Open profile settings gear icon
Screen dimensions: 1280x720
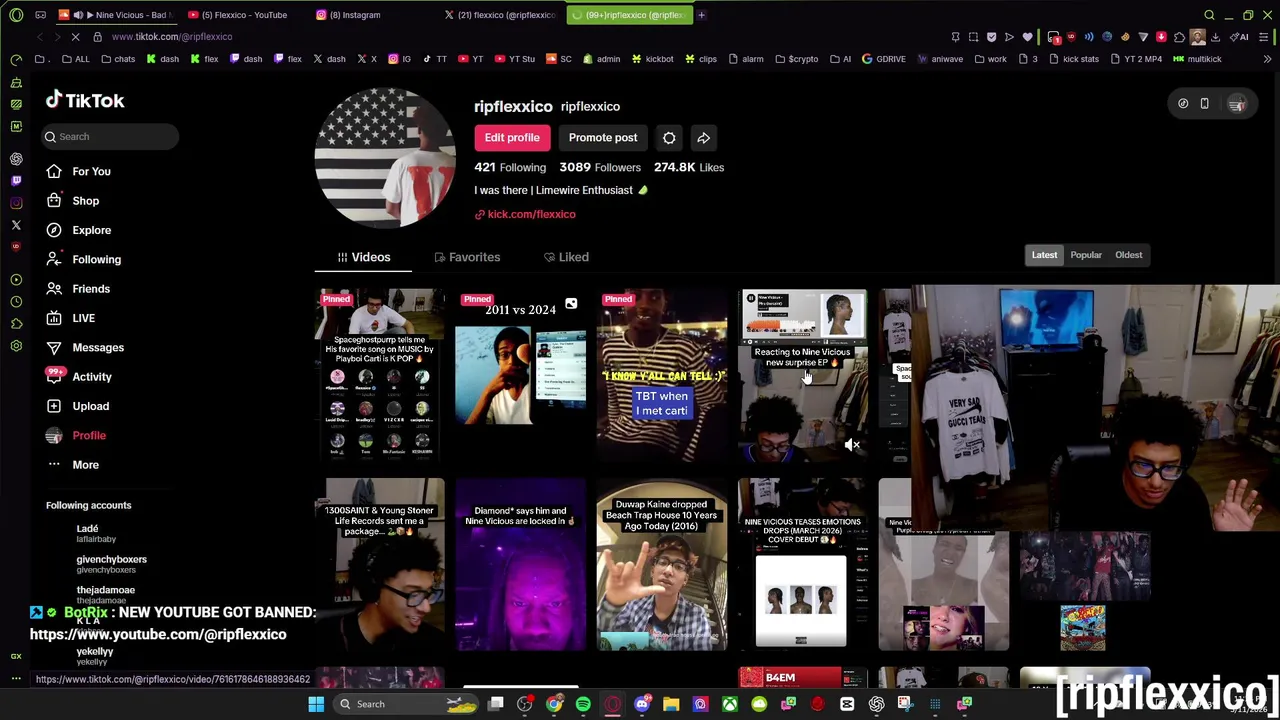pos(669,138)
